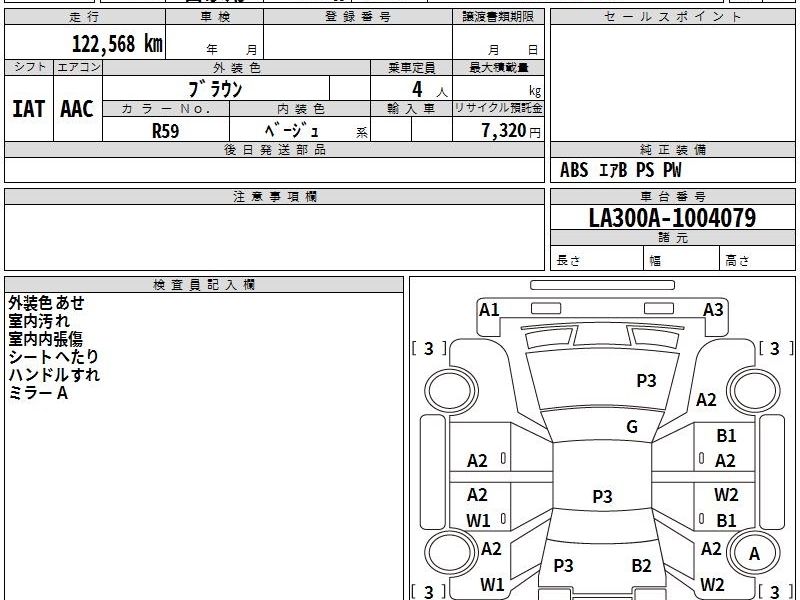800x600 pixels.
Task: Select the recycle fee 7,320円
Action: [x=511, y=131]
